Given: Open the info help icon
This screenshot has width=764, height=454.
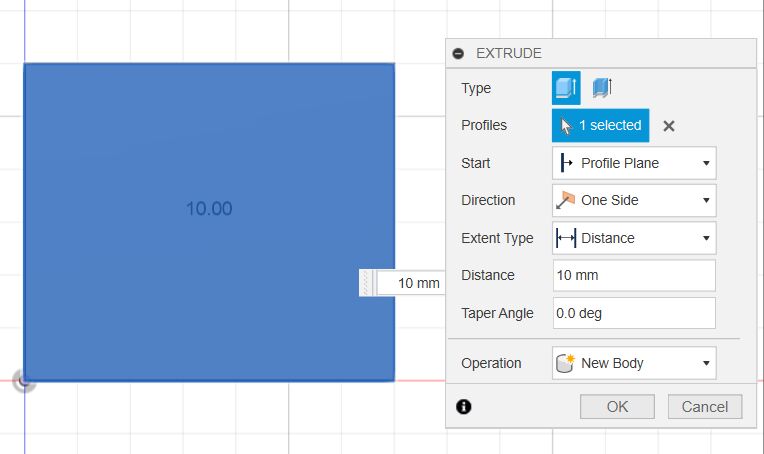Looking at the screenshot, I should click(464, 406).
